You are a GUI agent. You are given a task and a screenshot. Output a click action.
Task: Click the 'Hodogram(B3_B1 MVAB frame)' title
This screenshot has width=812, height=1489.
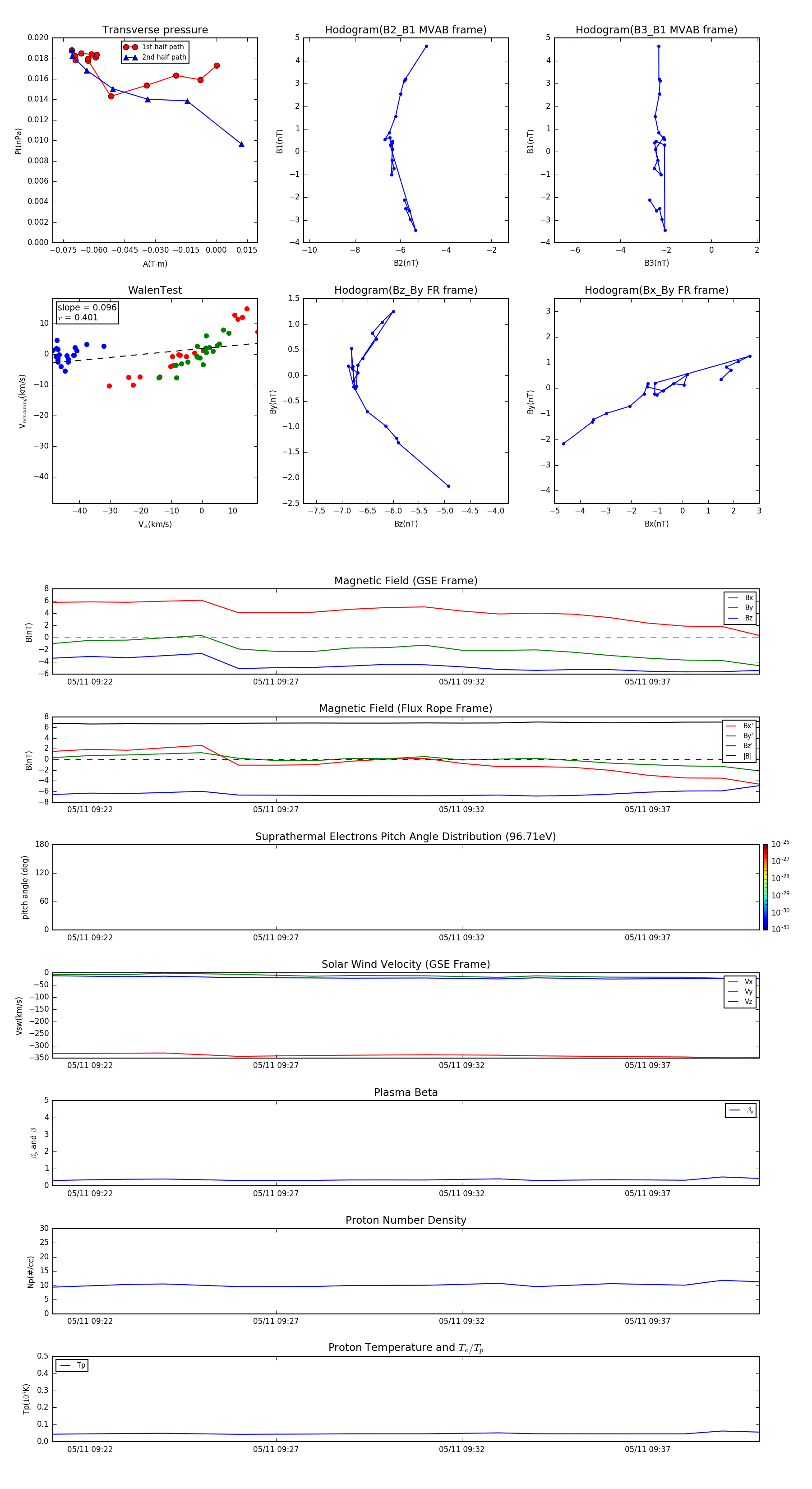tap(656, 30)
